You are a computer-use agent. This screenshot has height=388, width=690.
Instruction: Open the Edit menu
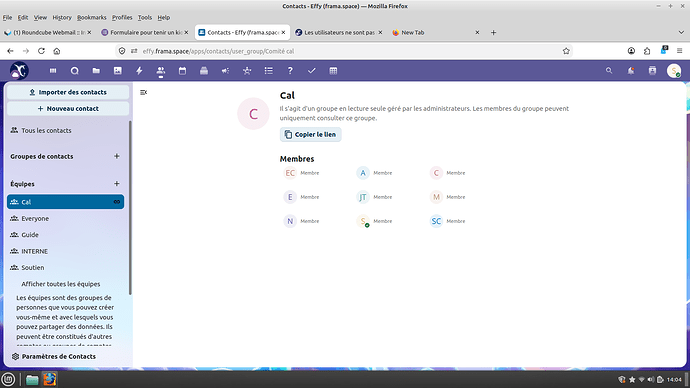(22, 18)
